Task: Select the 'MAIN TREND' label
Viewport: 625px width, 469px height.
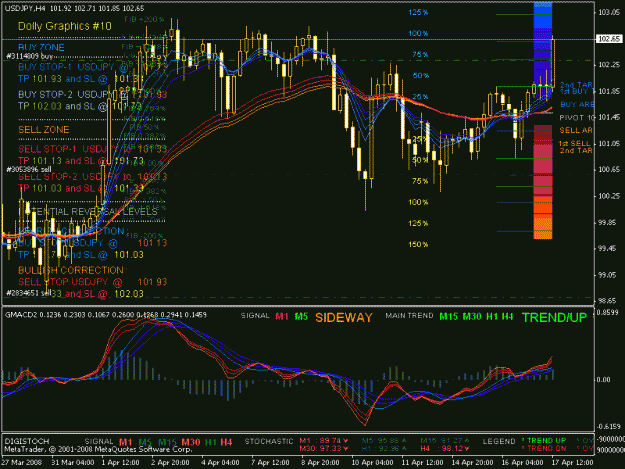Action: [409, 316]
